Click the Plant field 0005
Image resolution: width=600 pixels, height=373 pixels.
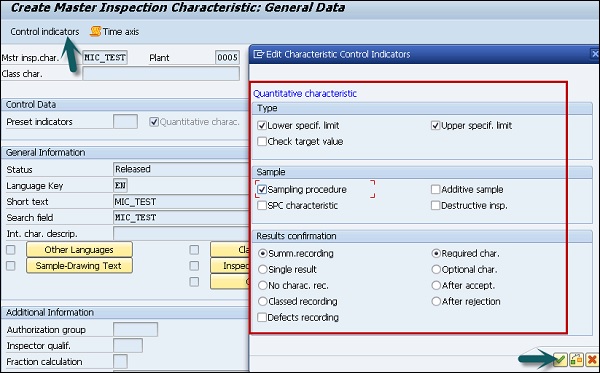coord(227,58)
